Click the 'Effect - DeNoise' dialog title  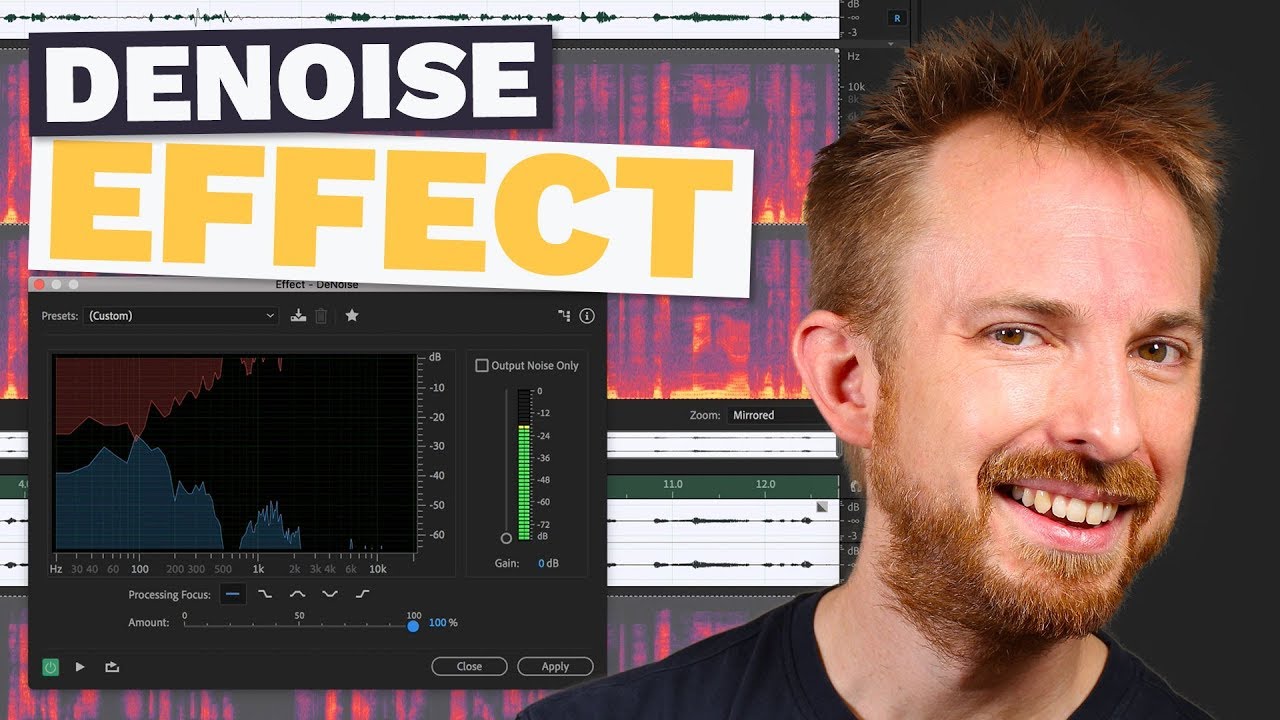coord(317,285)
